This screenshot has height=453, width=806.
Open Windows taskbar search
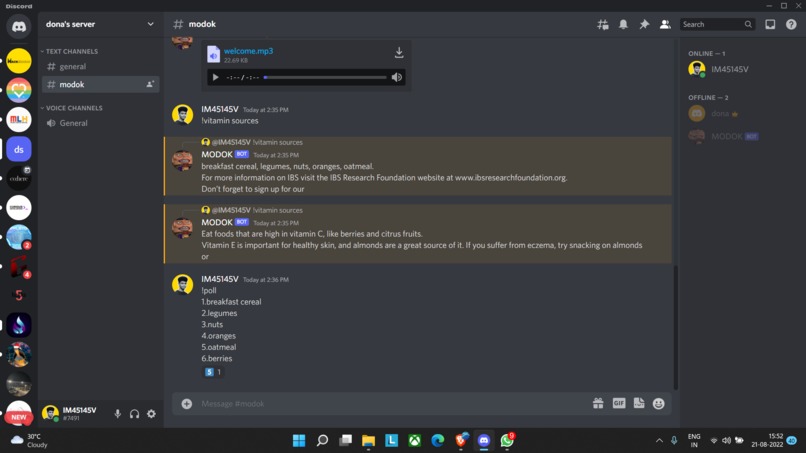(x=322, y=441)
